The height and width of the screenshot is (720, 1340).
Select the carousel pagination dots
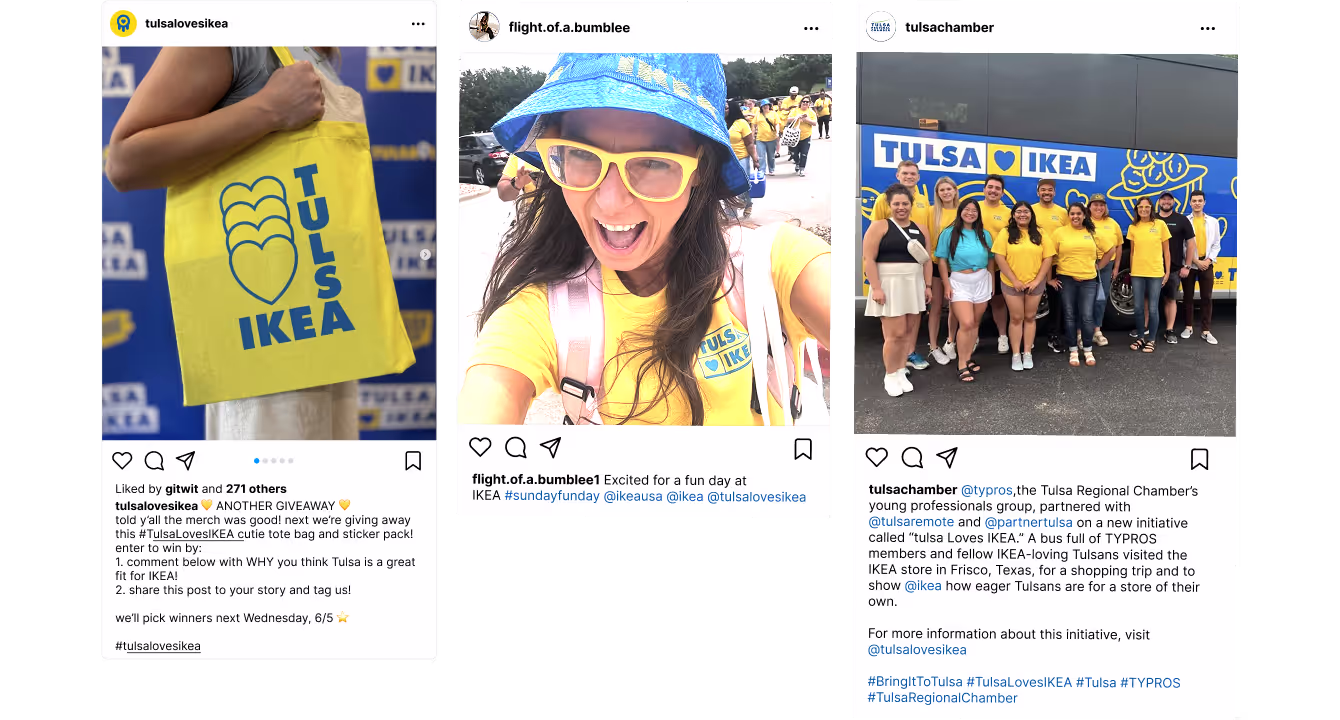[x=274, y=461]
